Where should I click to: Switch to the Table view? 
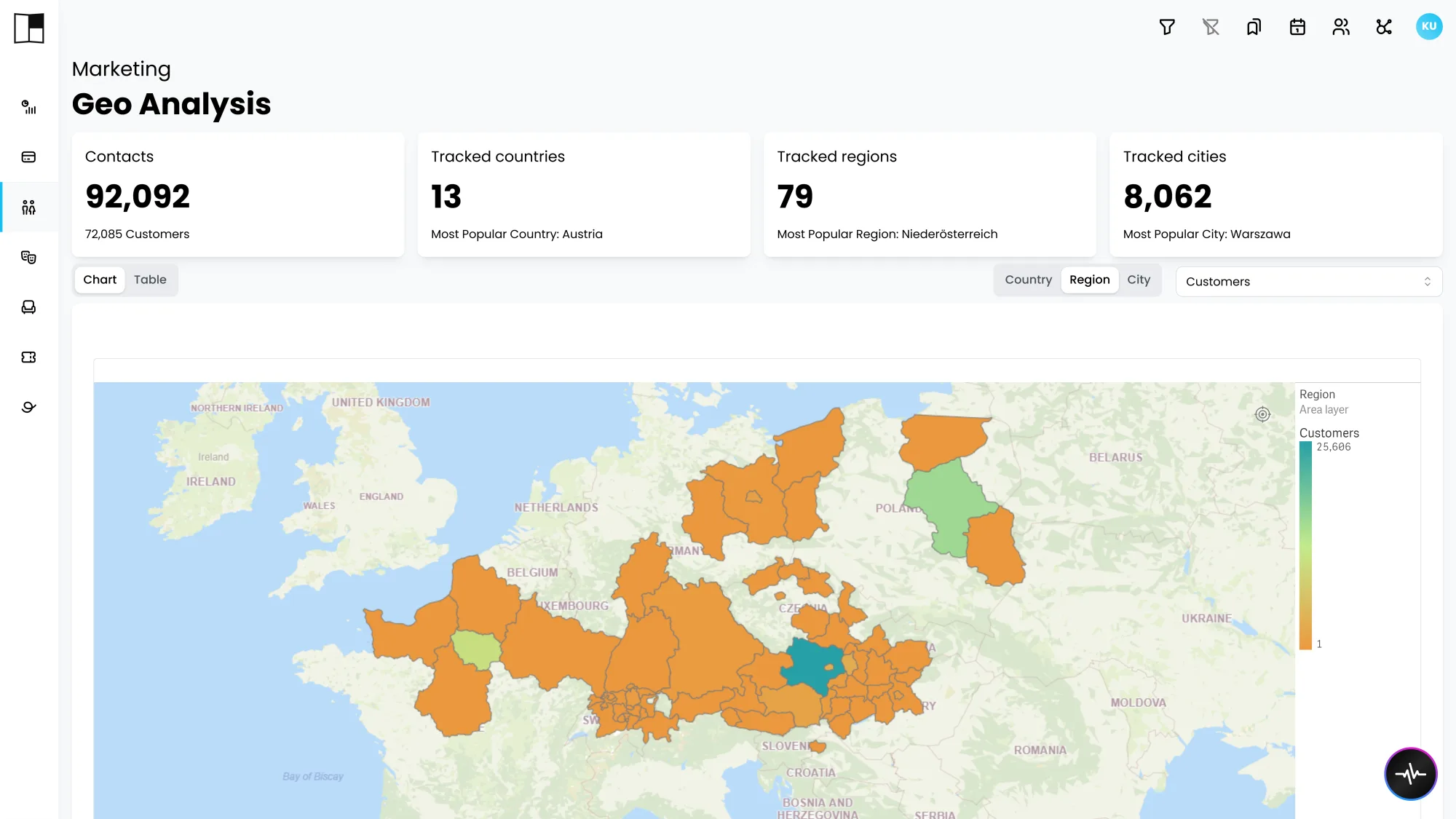click(150, 280)
